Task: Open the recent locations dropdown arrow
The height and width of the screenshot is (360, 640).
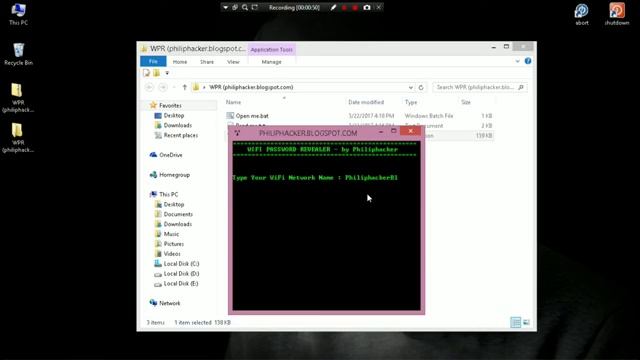Action: tap(174, 87)
